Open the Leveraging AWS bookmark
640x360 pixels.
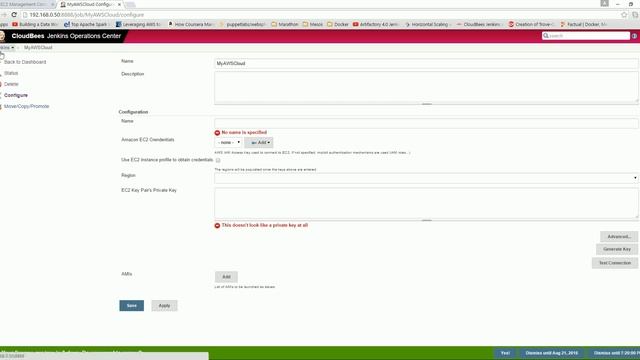[x=139, y=24]
